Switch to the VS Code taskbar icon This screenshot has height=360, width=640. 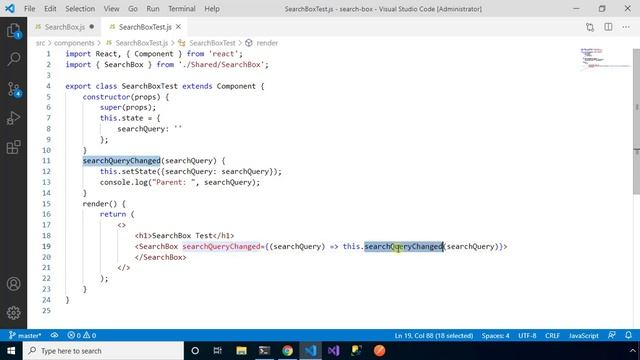[x=310, y=351]
